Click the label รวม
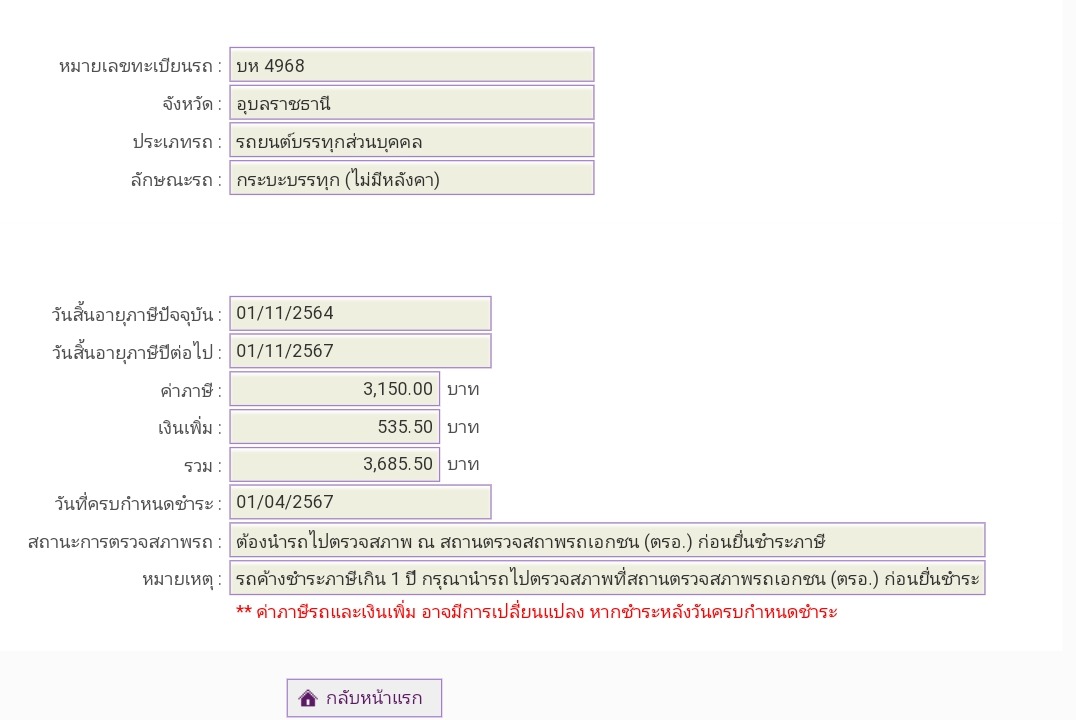The height and width of the screenshot is (720, 1076). [x=202, y=467]
